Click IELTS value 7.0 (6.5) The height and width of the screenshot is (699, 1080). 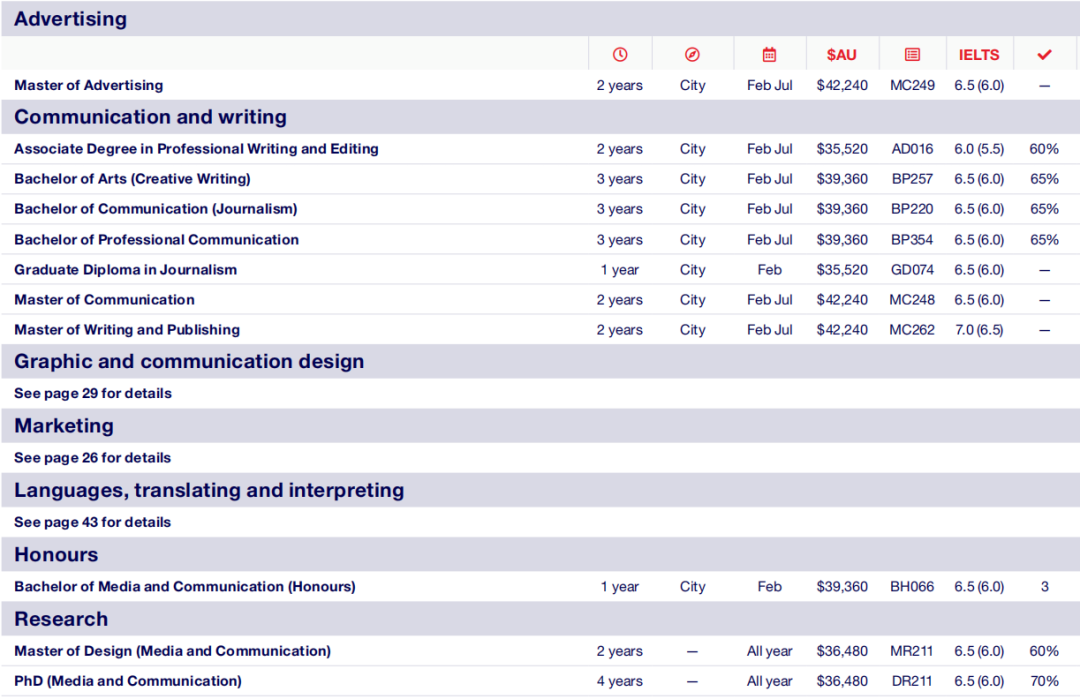click(979, 330)
